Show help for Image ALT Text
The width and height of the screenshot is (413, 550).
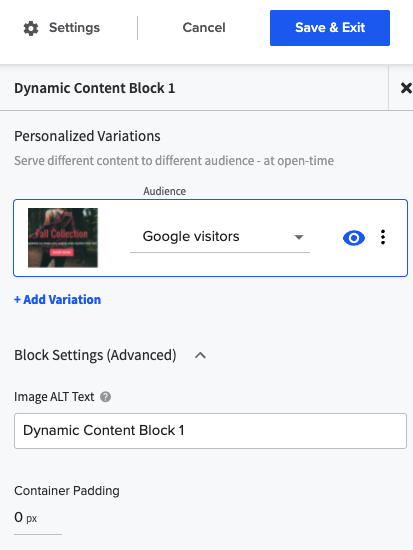106,397
